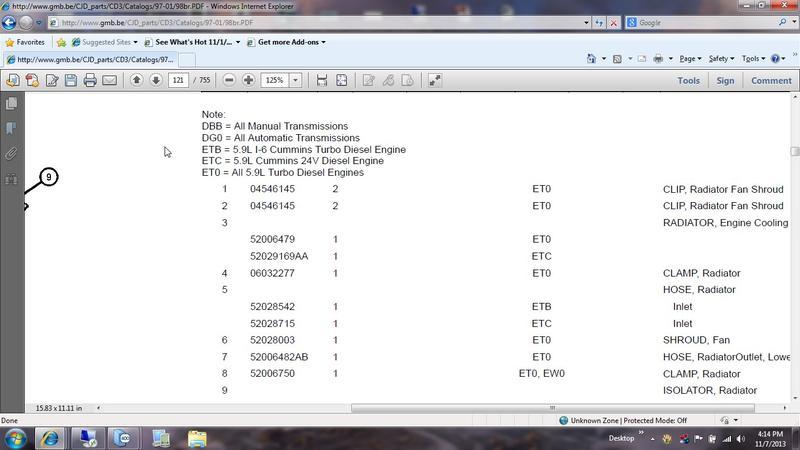Click the fit one full page icon
The height and width of the screenshot is (450, 800).
[x=341, y=80]
